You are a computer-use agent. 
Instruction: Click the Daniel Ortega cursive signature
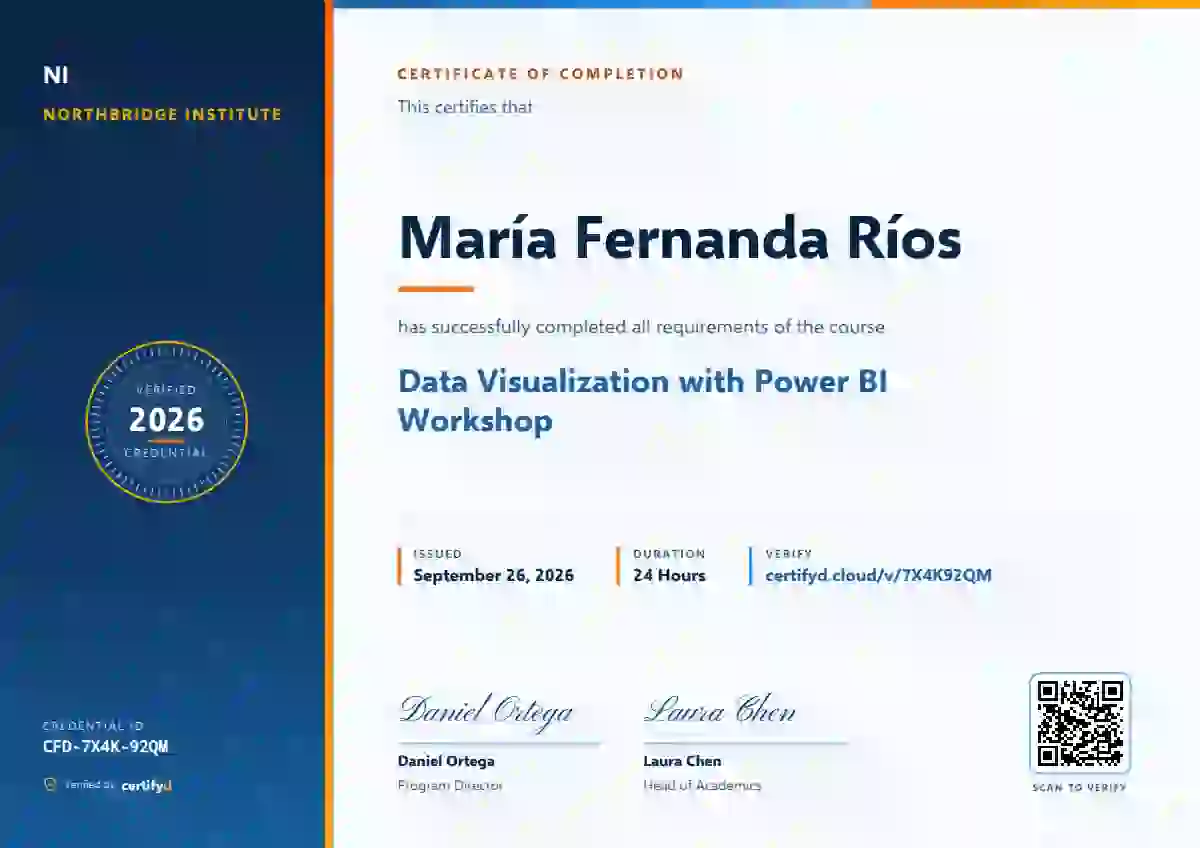[x=487, y=711]
